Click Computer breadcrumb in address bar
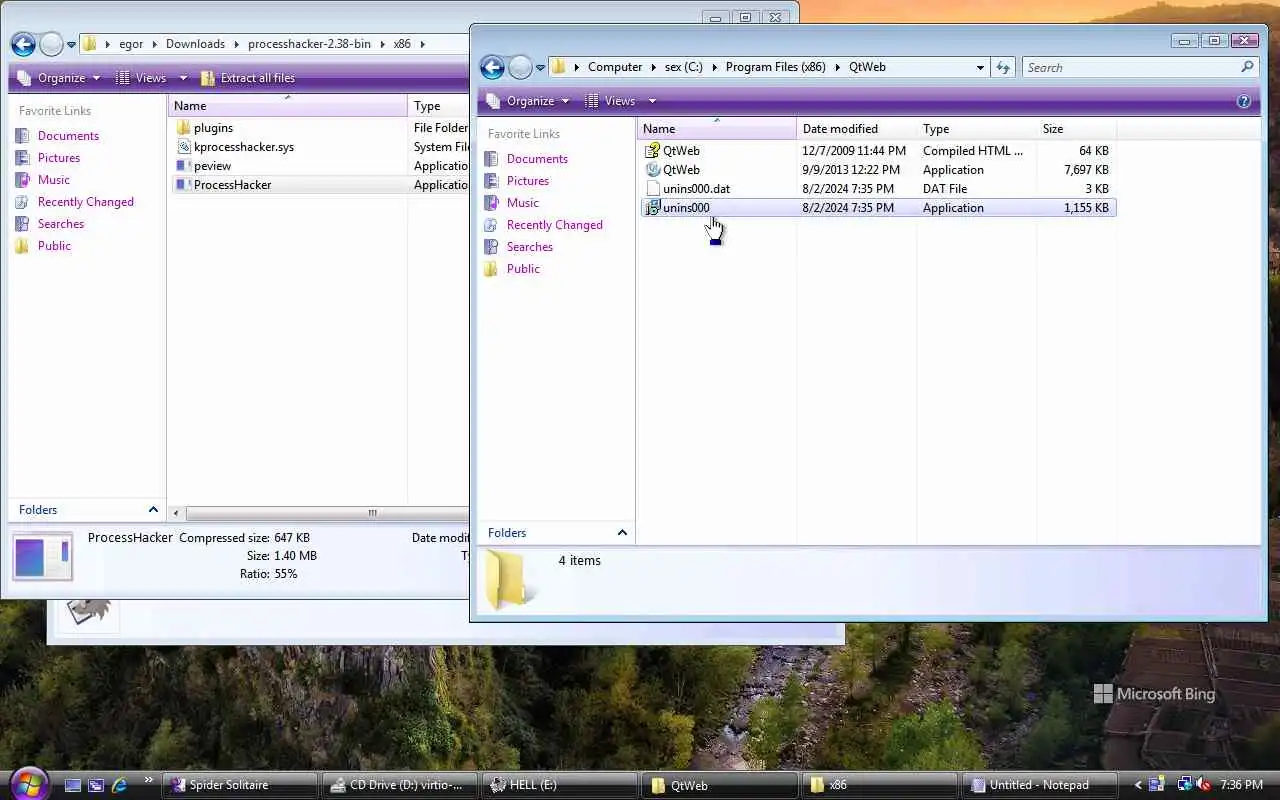 pos(615,67)
